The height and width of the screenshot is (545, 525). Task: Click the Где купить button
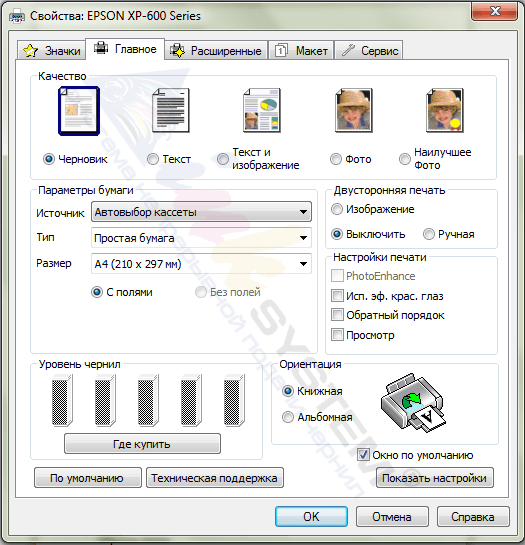[142, 444]
